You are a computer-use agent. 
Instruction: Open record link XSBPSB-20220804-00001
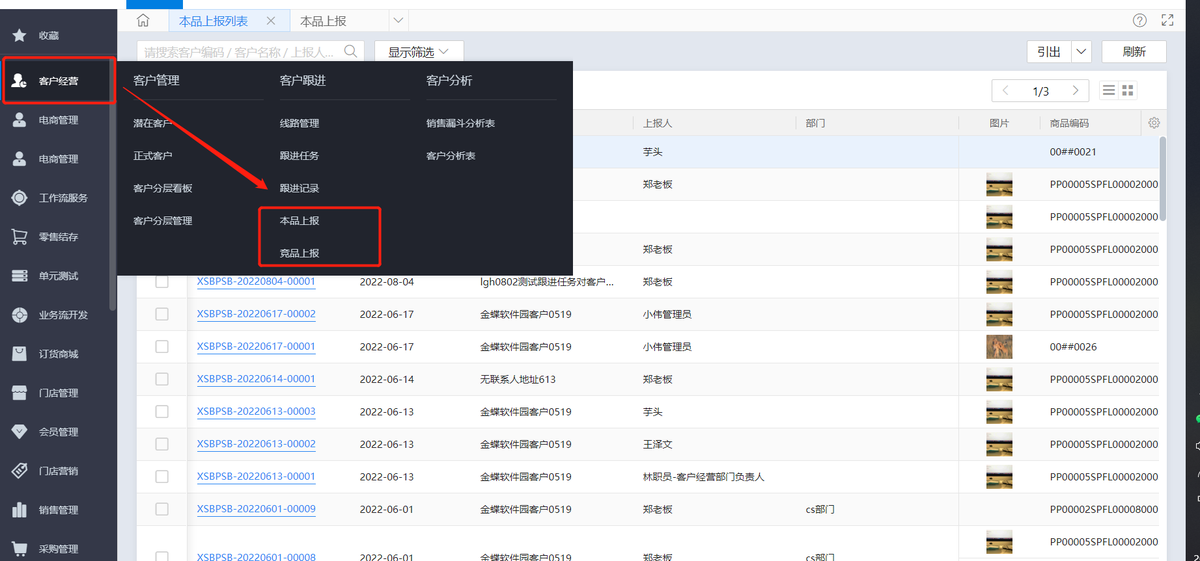256,282
